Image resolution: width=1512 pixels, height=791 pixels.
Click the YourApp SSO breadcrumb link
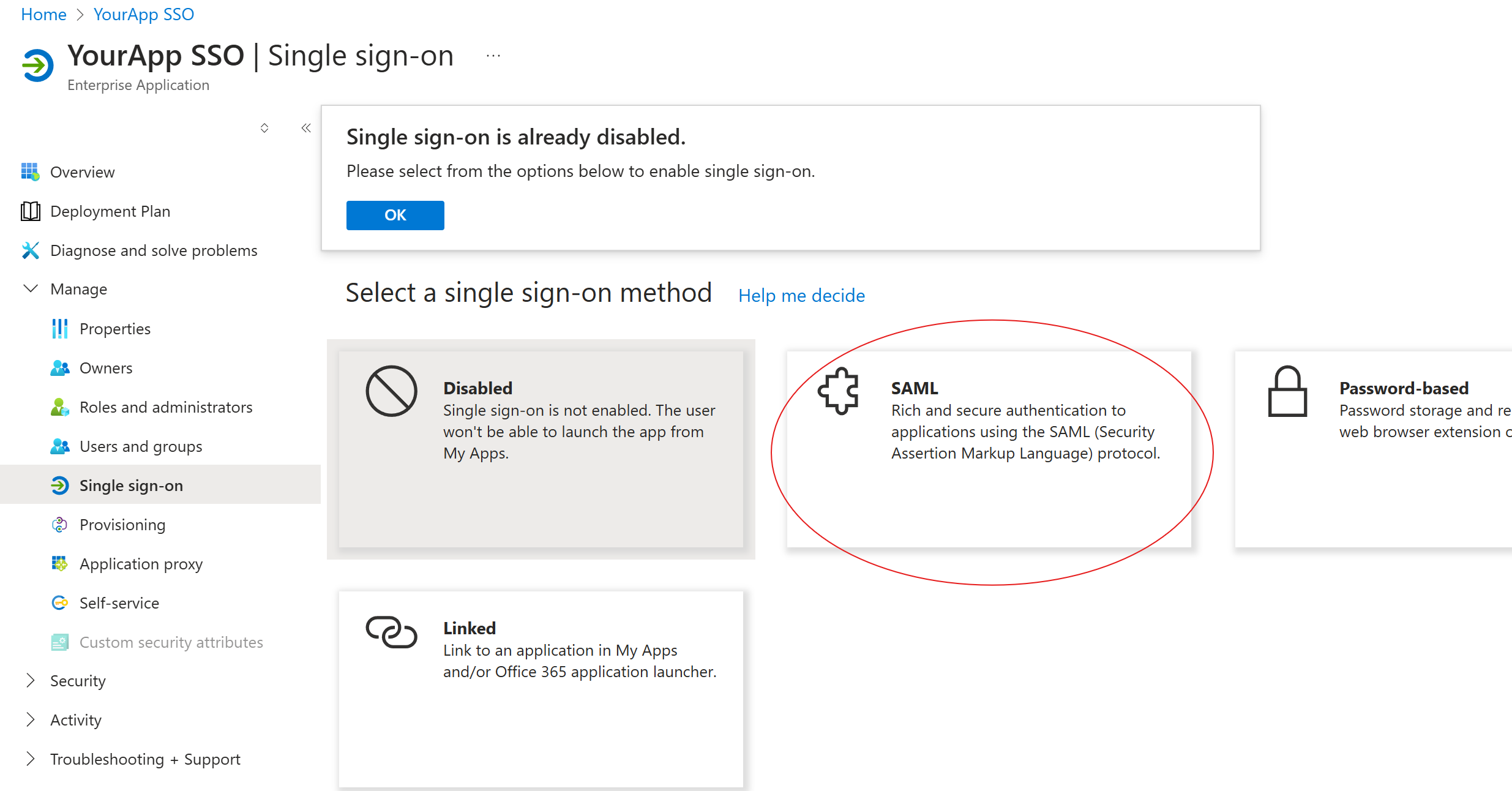click(x=143, y=14)
